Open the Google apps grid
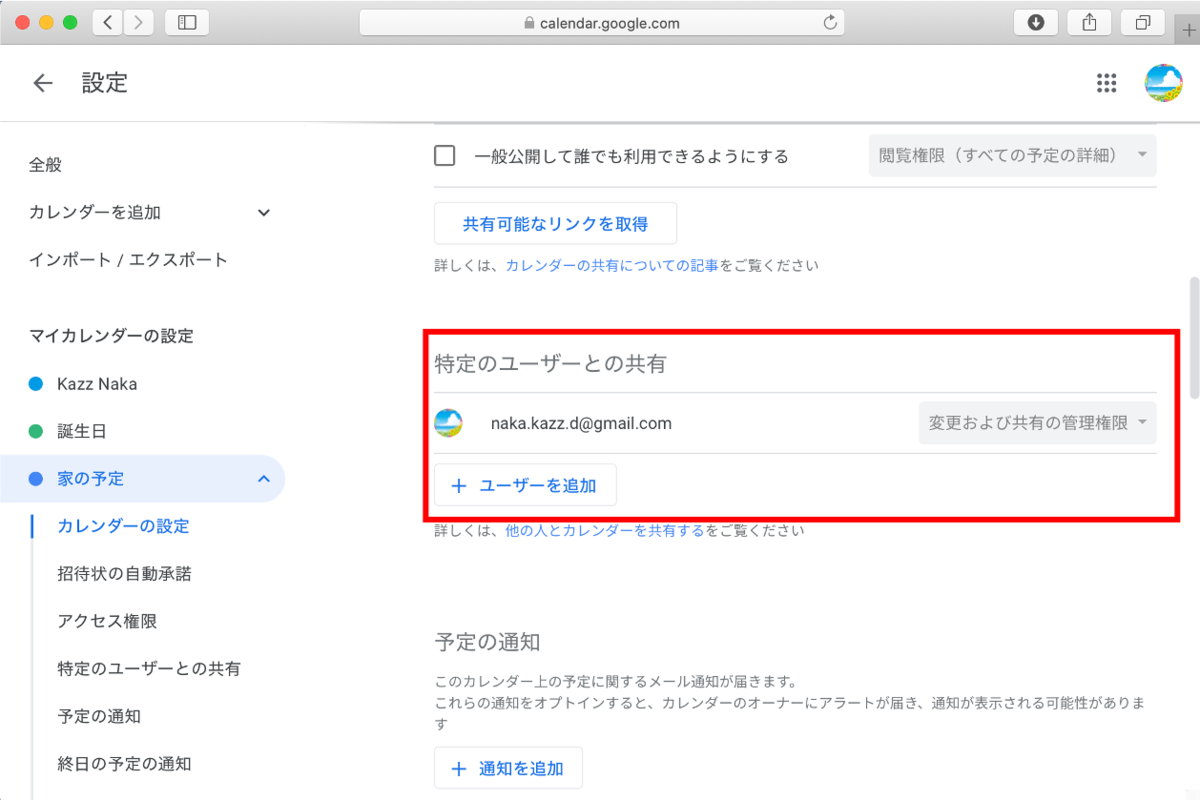 pos(1106,83)
